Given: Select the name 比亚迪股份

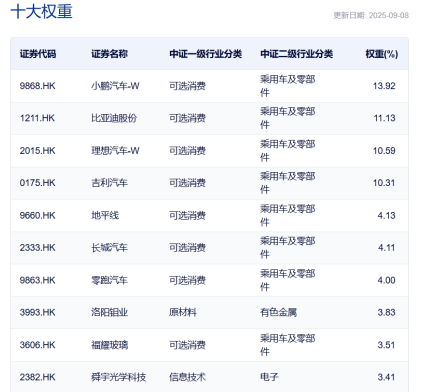Looking at the screenshot, I should (x=114, y=118).
